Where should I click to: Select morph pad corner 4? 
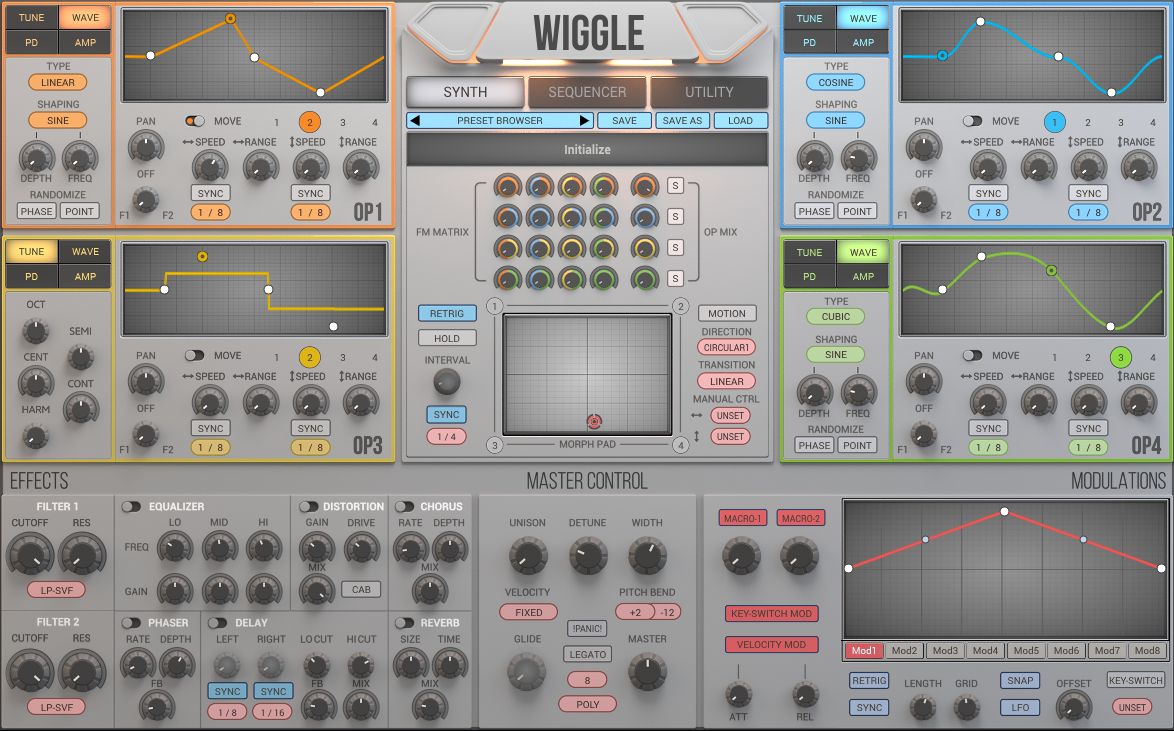pyautogui.click(x=680, y=445)
